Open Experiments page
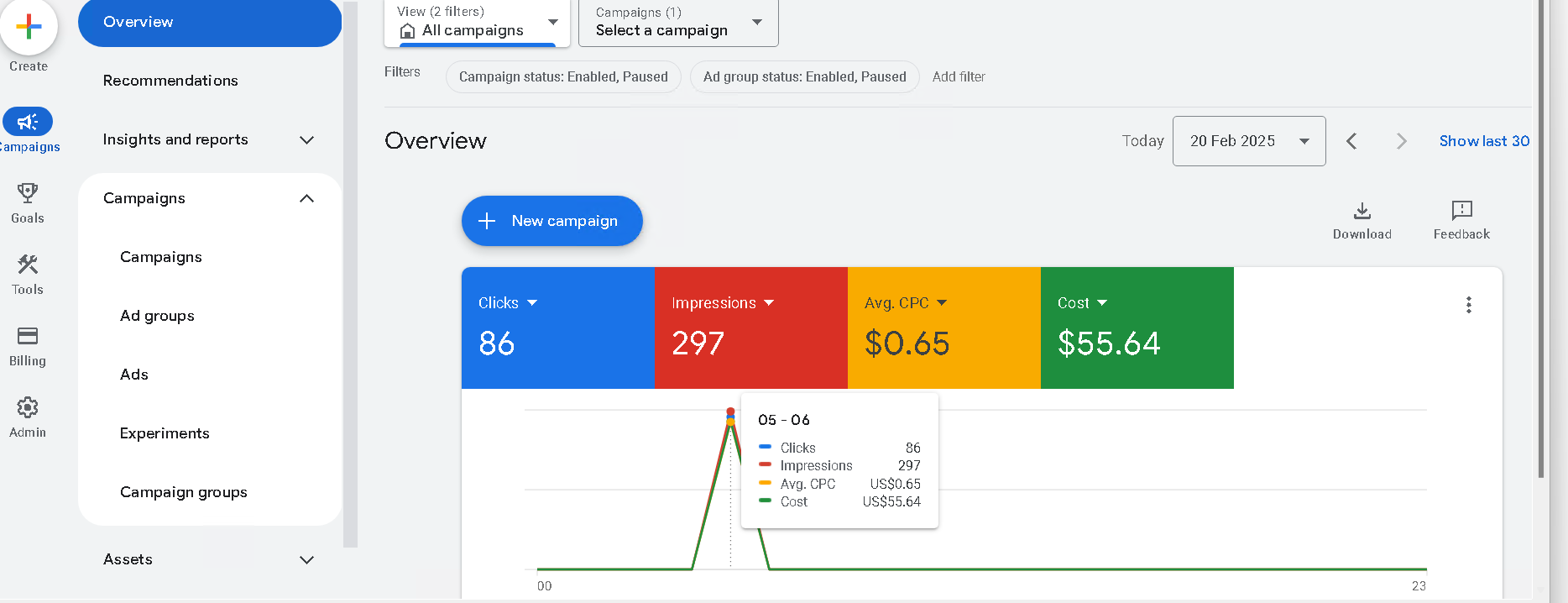The height and width of the screenshot is (603, 1568). pos(165,433)
